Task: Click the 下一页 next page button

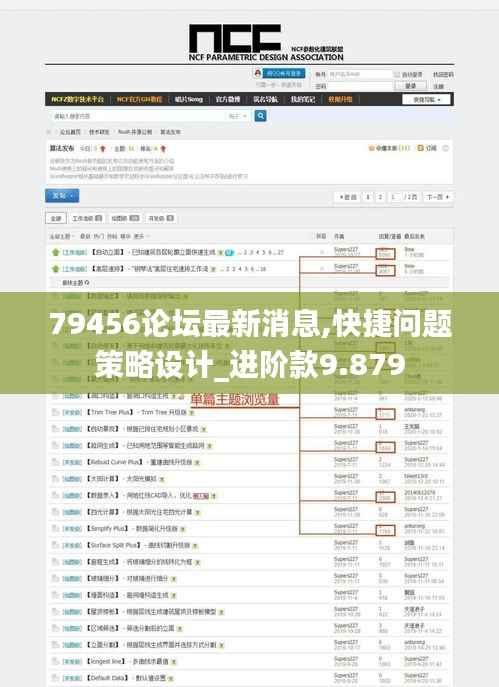Action: coord(438,197)
